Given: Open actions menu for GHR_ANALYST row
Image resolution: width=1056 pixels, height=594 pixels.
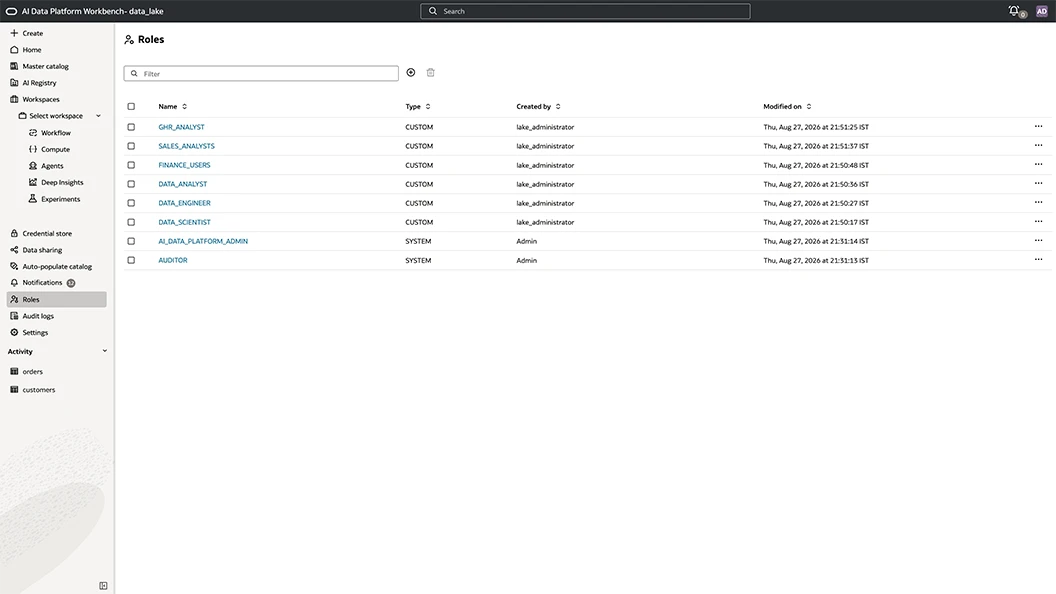Looking at the screenshot, I should coord(1038,127).
